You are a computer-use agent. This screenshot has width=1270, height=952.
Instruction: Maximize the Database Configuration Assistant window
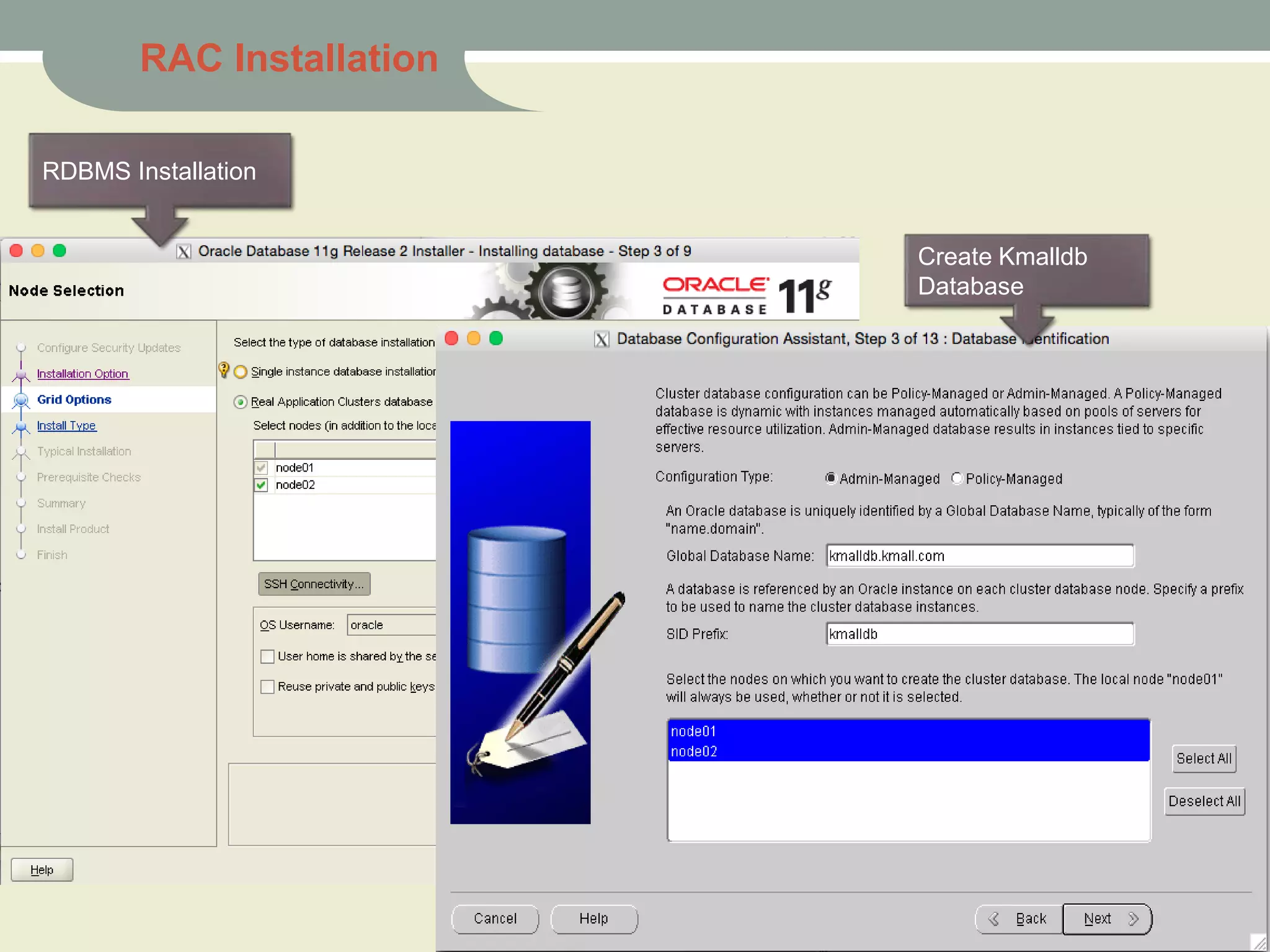point(496,338)
